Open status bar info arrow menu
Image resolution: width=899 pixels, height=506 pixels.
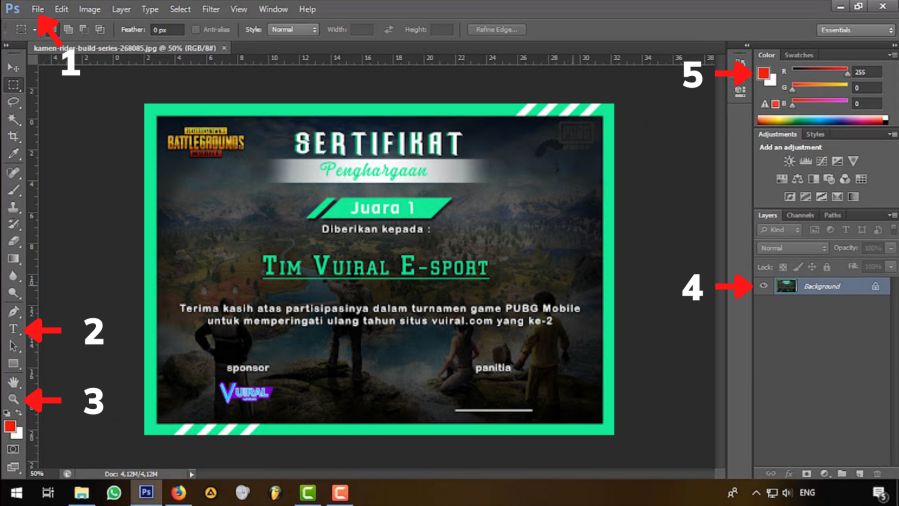click(191, 474)
